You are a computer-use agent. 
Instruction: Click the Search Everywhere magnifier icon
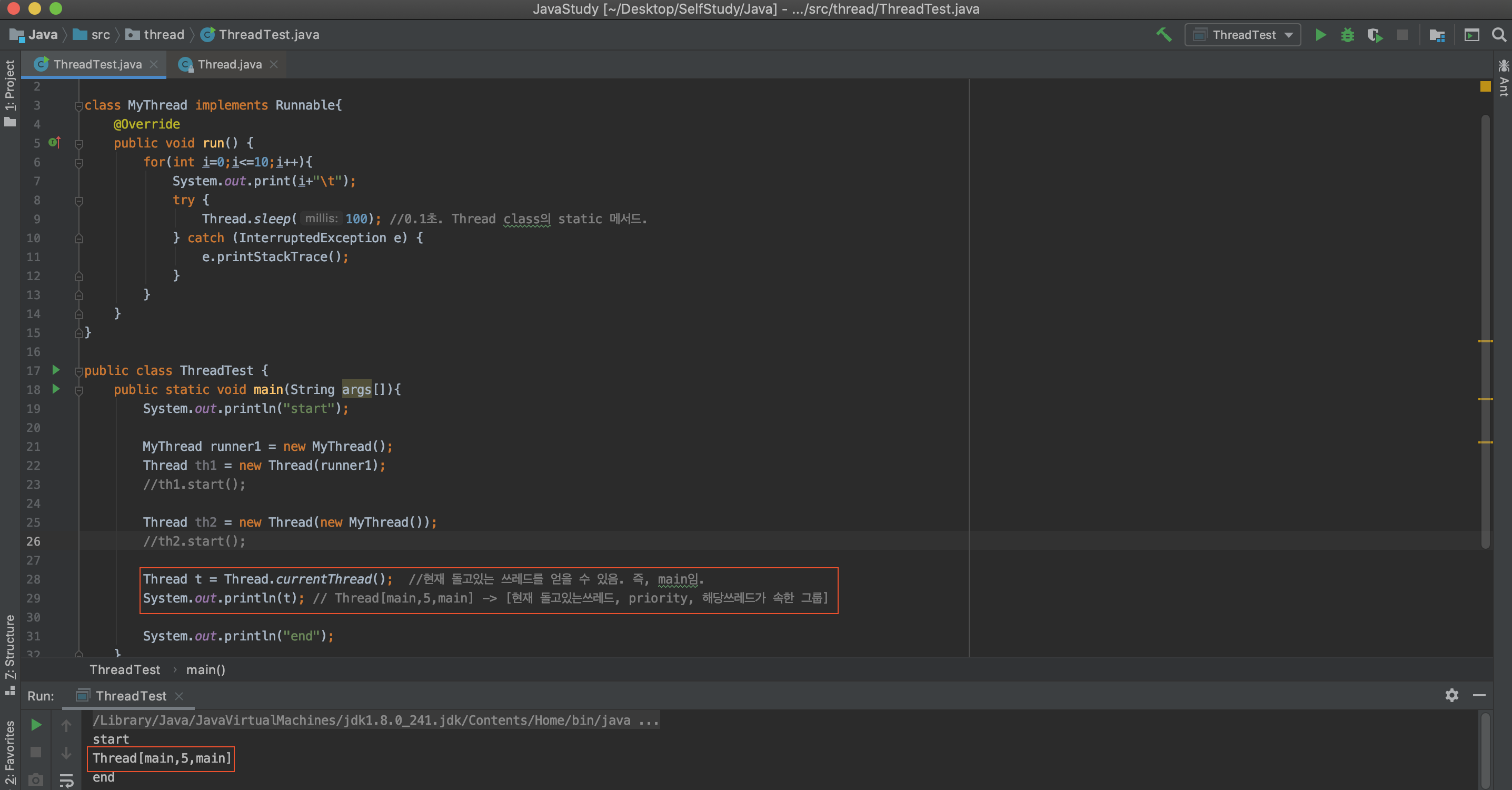point(1498,35)
